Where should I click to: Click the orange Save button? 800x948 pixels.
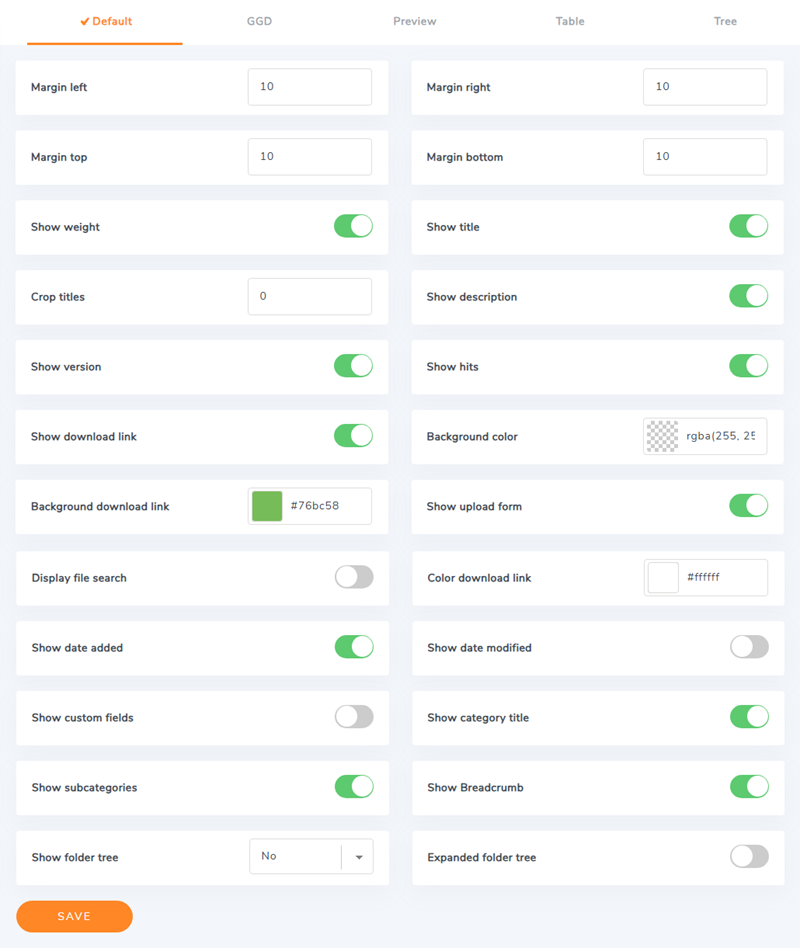click(74, 916)
